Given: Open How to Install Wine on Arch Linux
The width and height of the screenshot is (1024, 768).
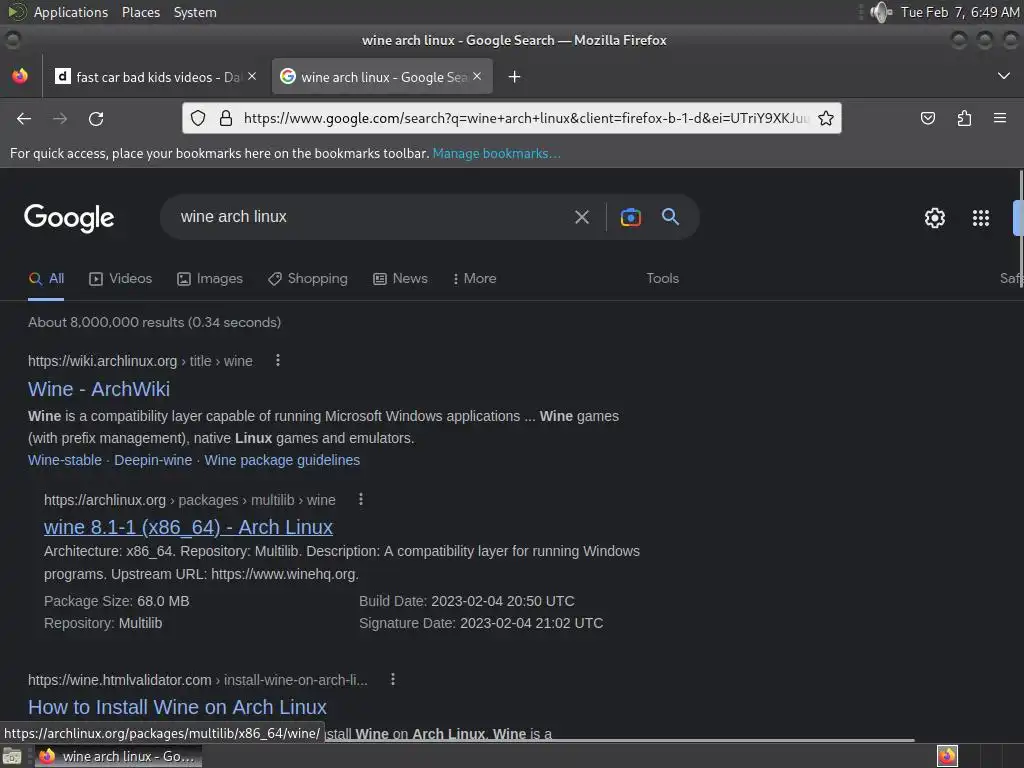Looking at the screenshot, I should pyautogui.click(x=177, y=707).
